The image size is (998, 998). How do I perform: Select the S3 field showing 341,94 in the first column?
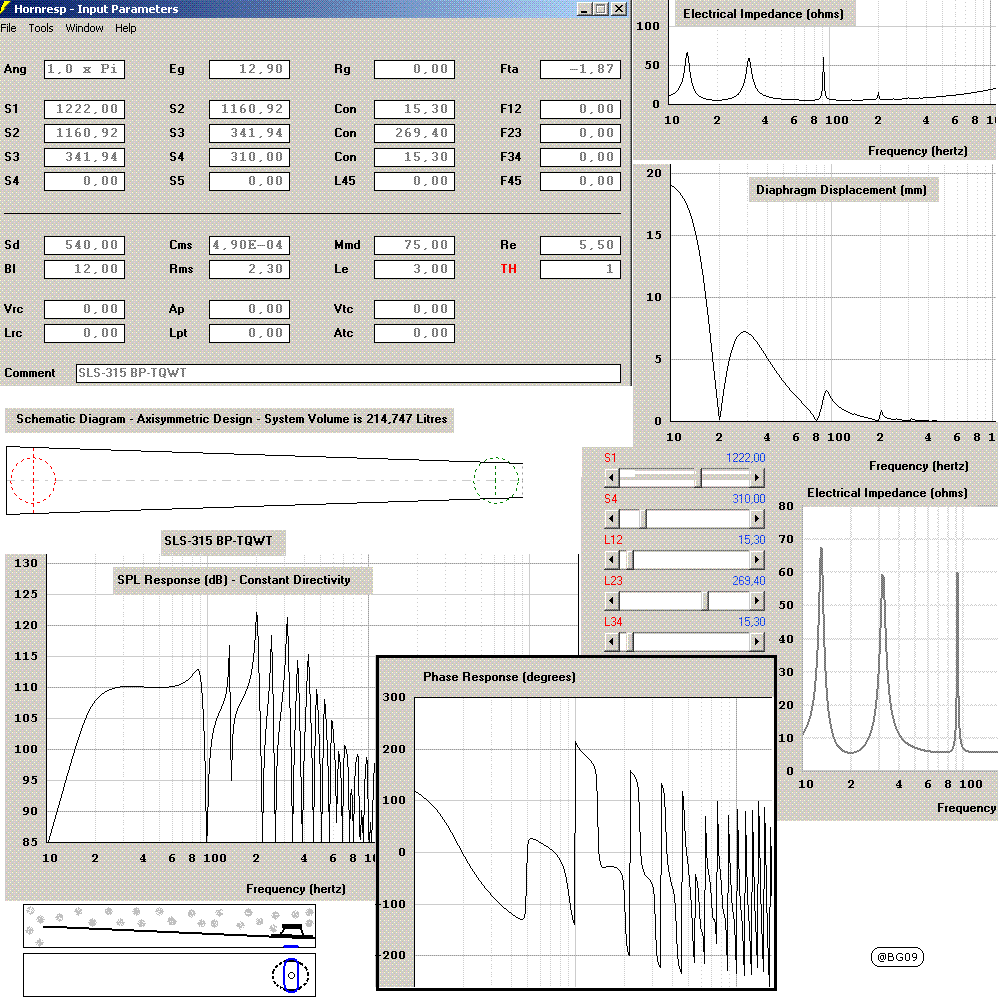[84, 157]
